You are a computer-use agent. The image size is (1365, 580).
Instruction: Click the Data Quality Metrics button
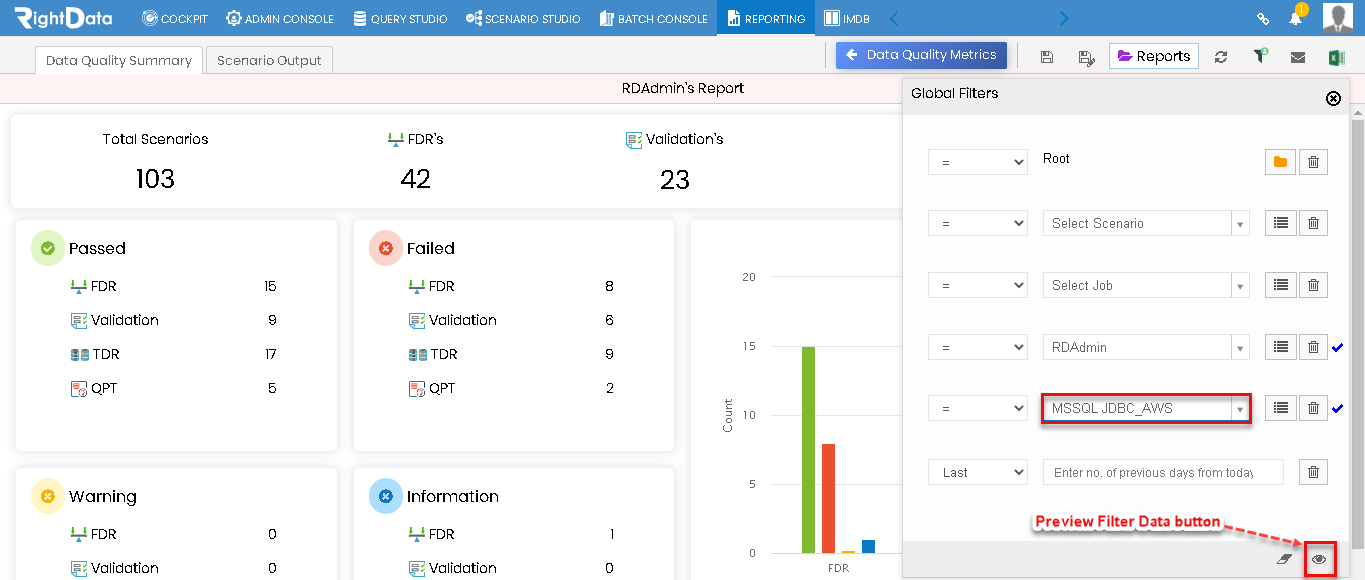921,55
